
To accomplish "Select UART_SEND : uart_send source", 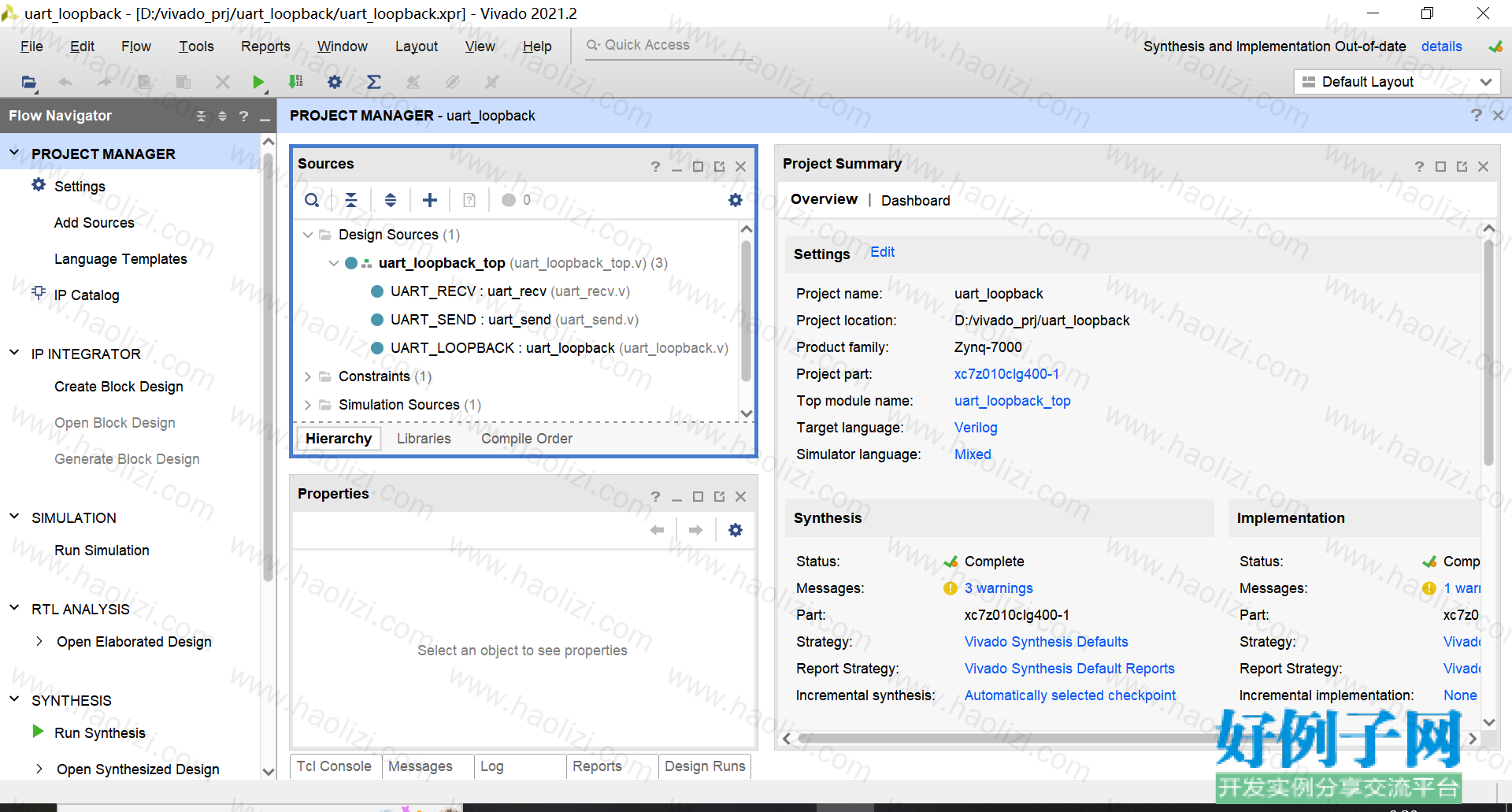I will point(514,320).
